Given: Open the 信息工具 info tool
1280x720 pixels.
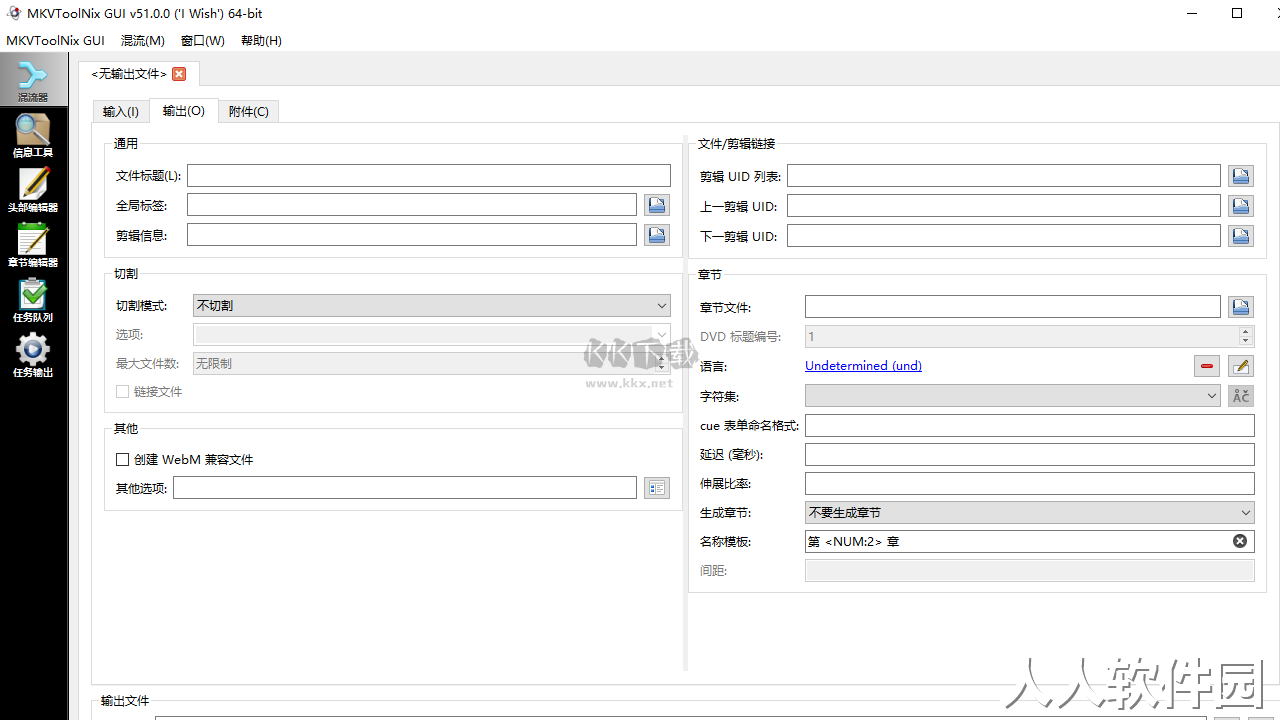Looking at the screenshot, I should [x=33, y=136].
